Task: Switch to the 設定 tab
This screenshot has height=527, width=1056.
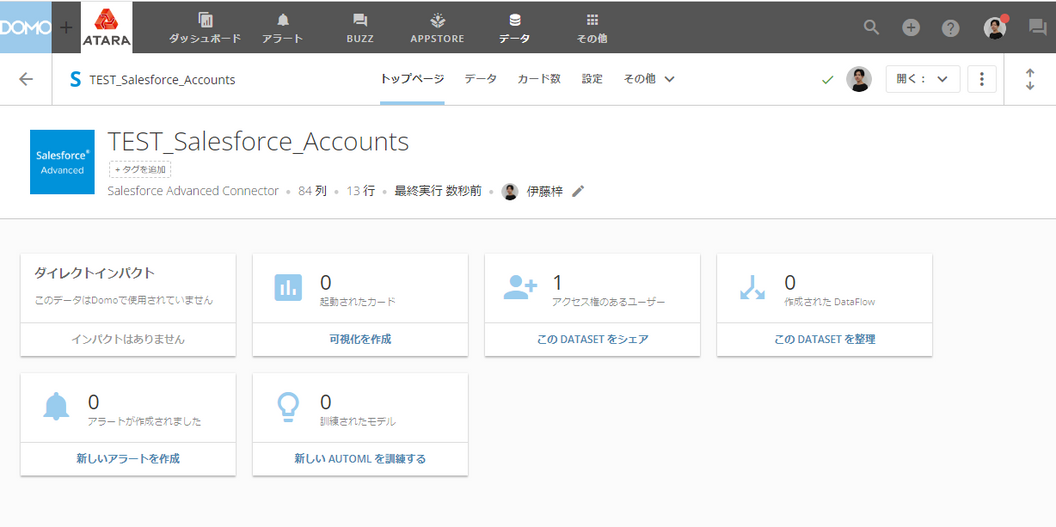Action: click(592, 79)
